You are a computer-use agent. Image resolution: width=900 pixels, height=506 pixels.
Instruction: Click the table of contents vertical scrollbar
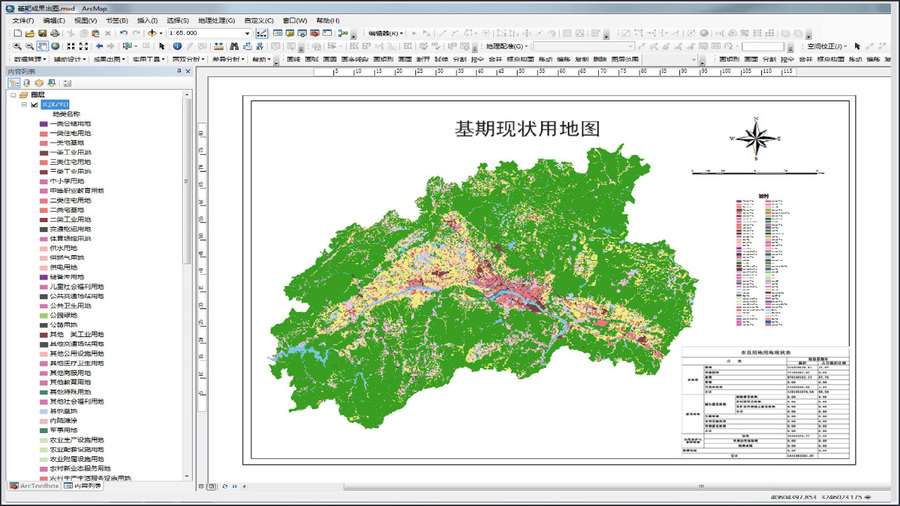click(187, 181)
